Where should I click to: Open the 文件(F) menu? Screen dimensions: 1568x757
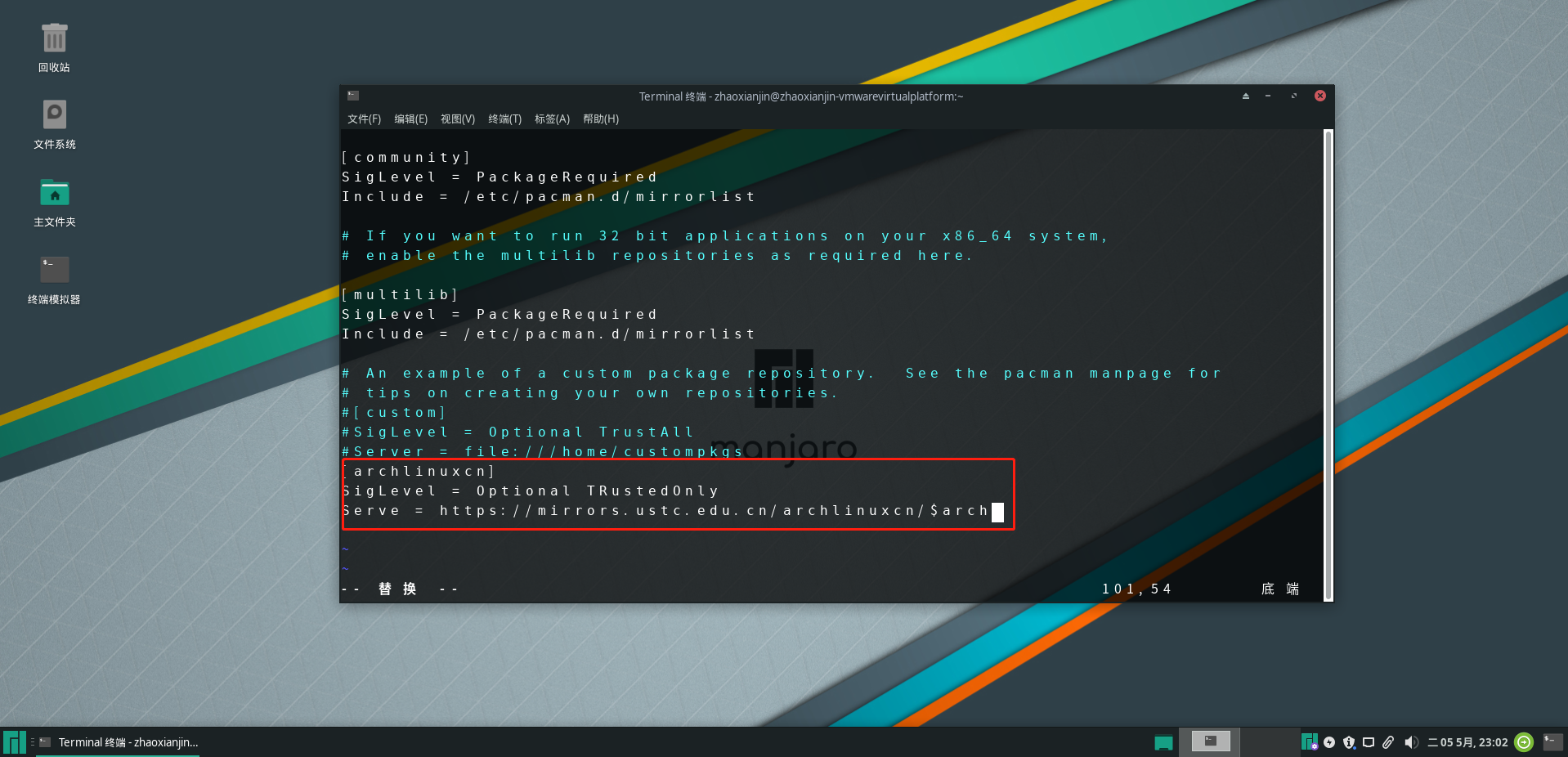click(x=364, y=119)
